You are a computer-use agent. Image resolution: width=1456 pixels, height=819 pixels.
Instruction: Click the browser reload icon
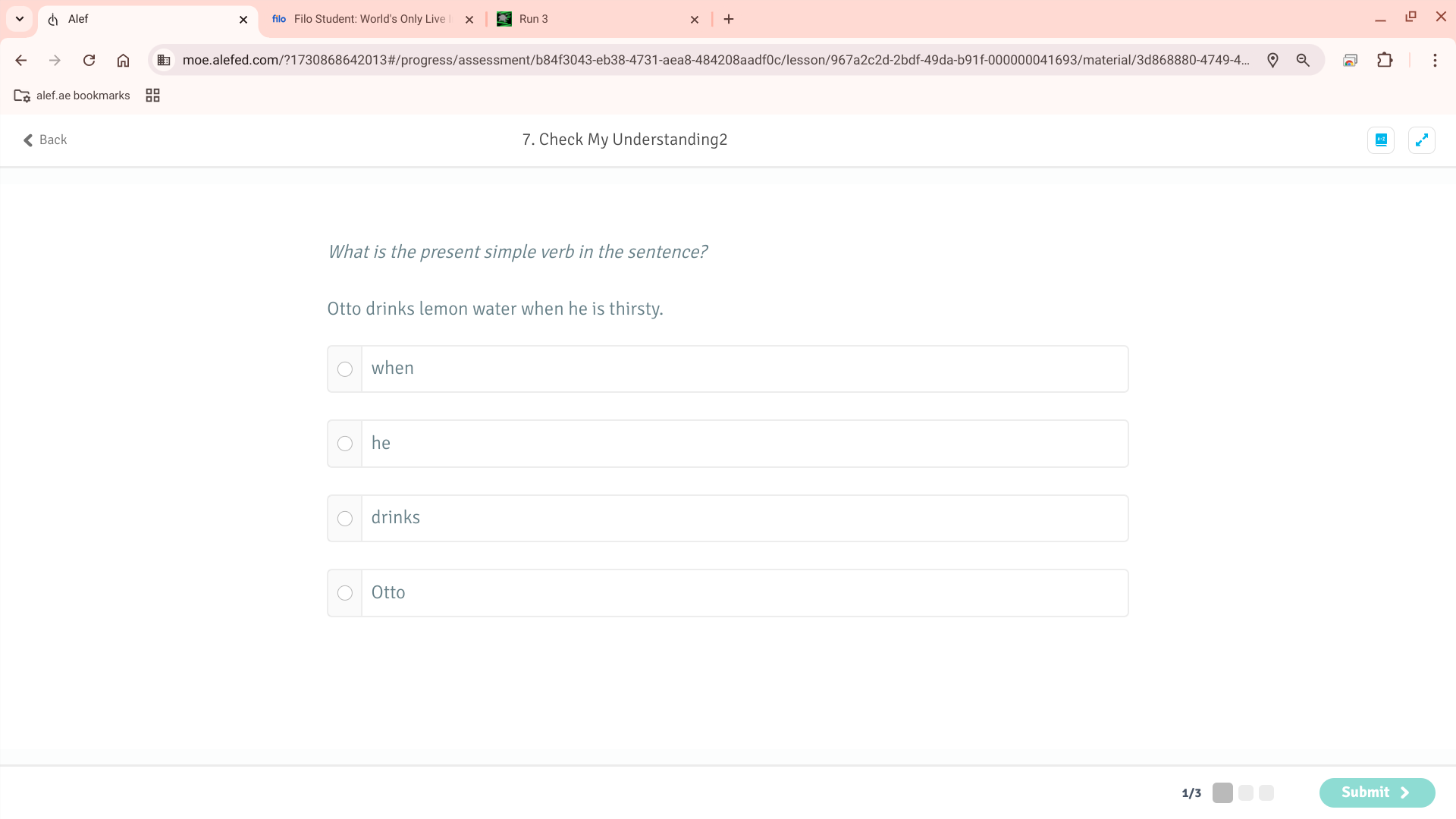pos(89,60)
